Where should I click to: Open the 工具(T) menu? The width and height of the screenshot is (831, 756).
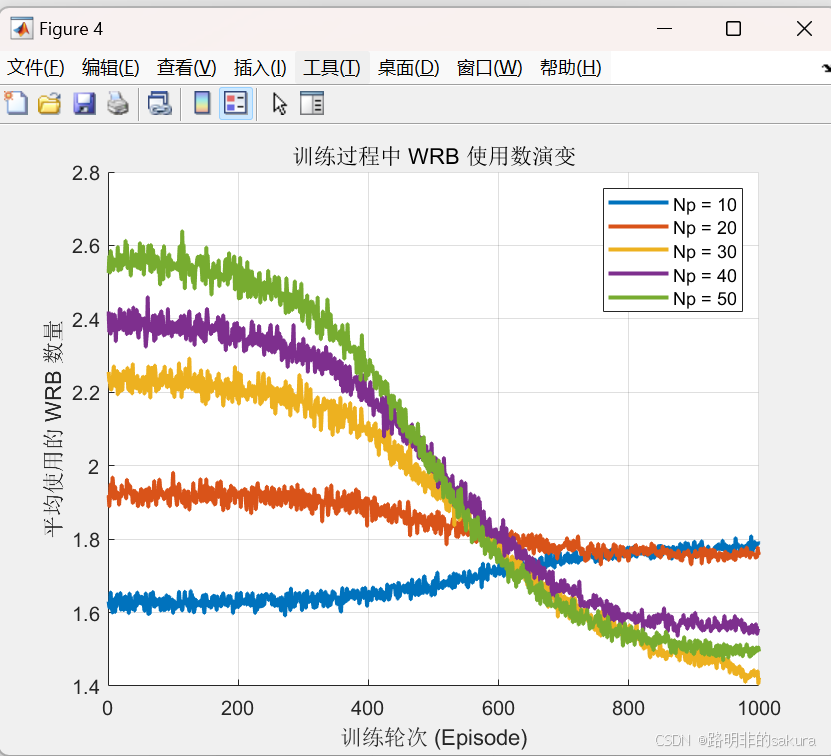coord(332,68)
